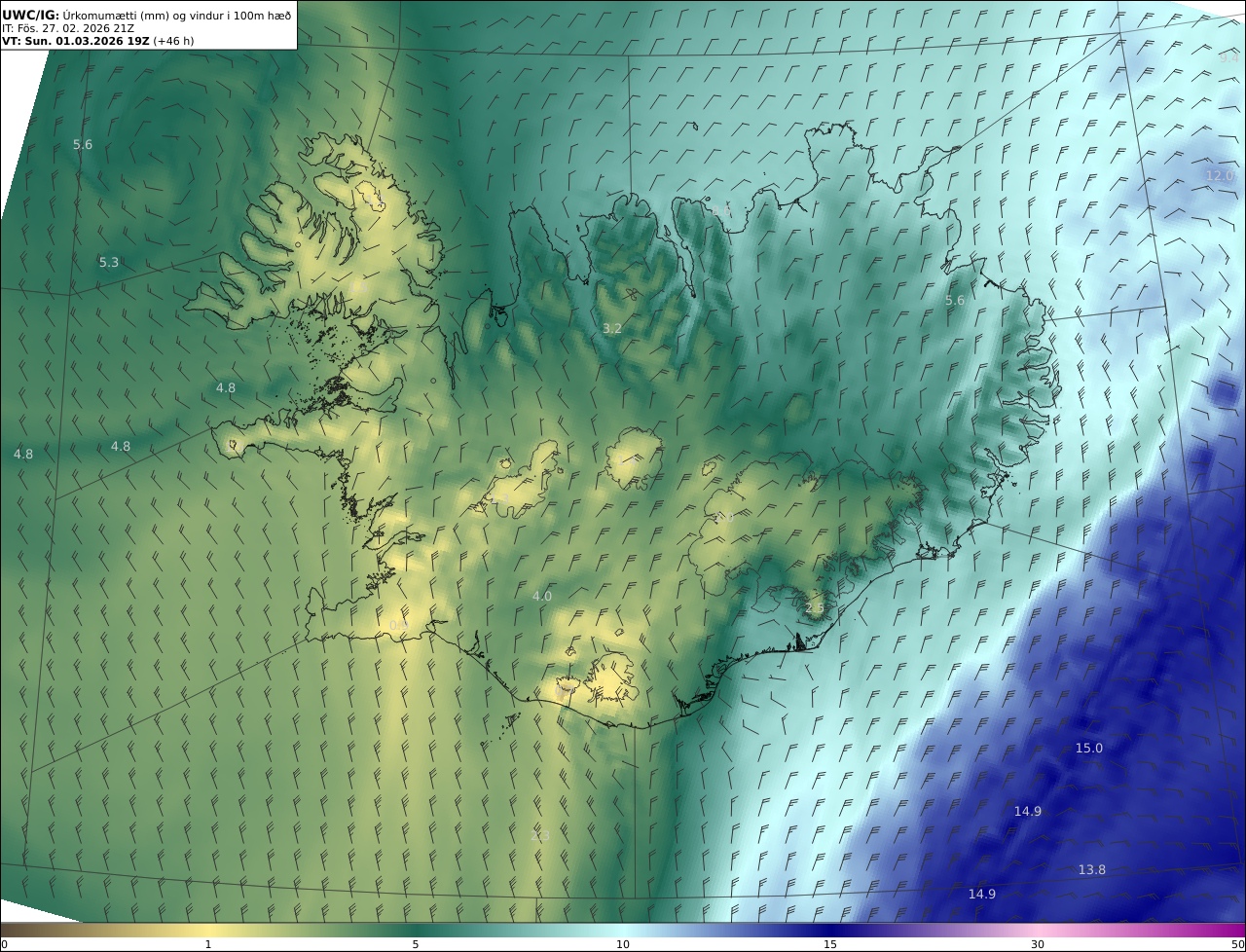Click the colorbar tick label "1"
This screenshot has width=1246, height=952.
point(208,944)
